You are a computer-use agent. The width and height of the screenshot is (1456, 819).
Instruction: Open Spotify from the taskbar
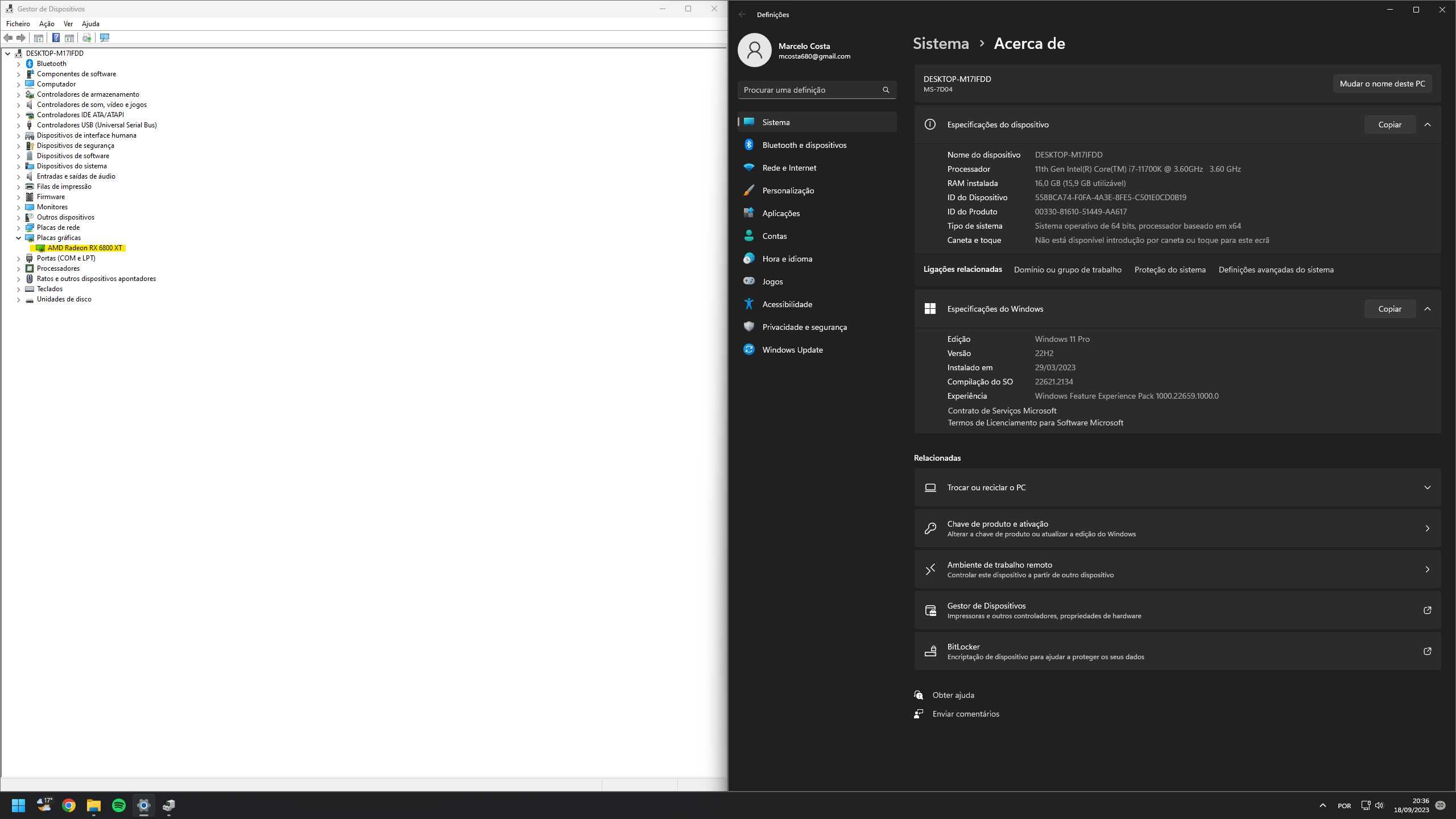[119, 805]
